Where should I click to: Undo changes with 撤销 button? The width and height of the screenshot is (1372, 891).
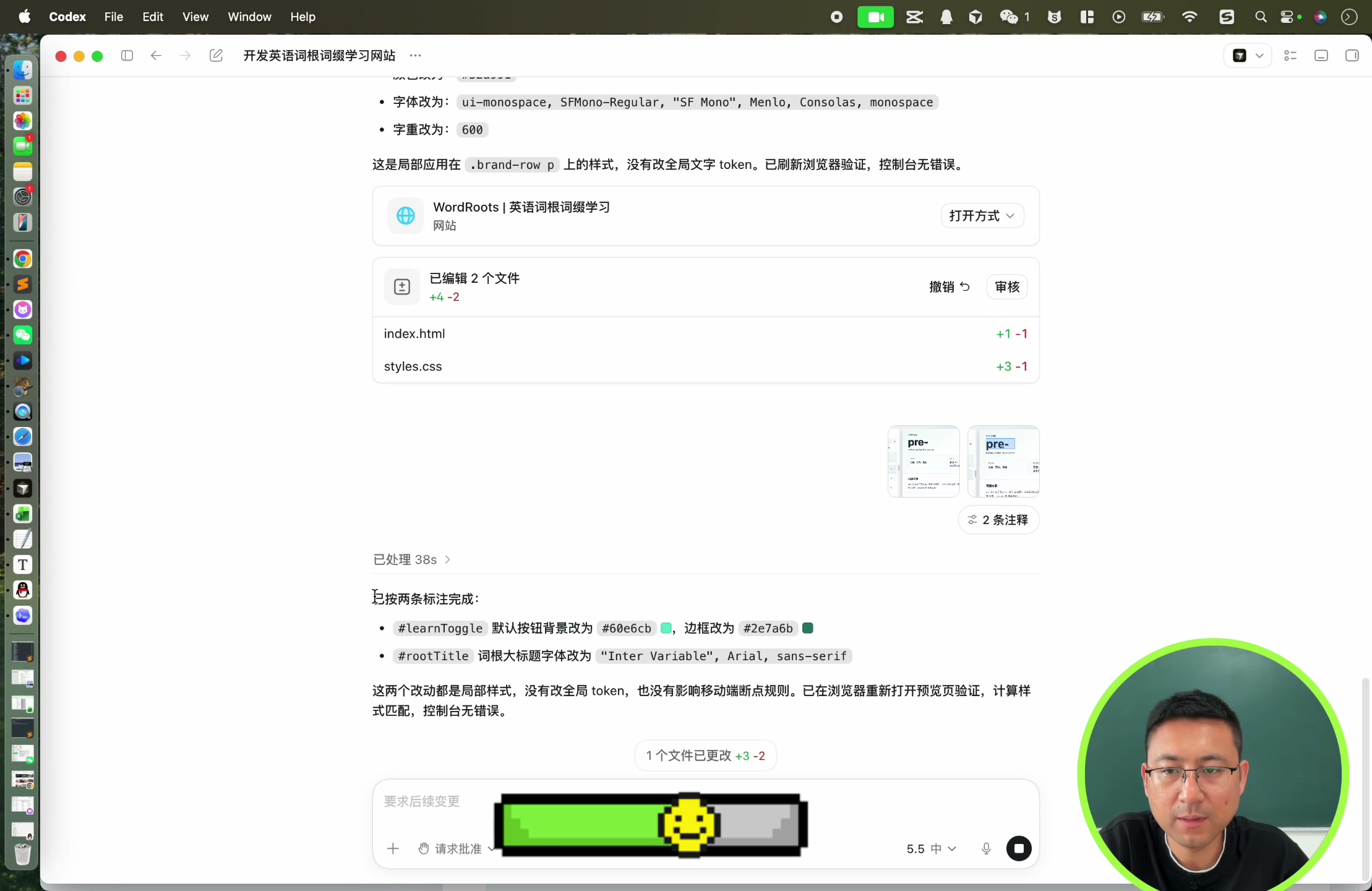950,286
